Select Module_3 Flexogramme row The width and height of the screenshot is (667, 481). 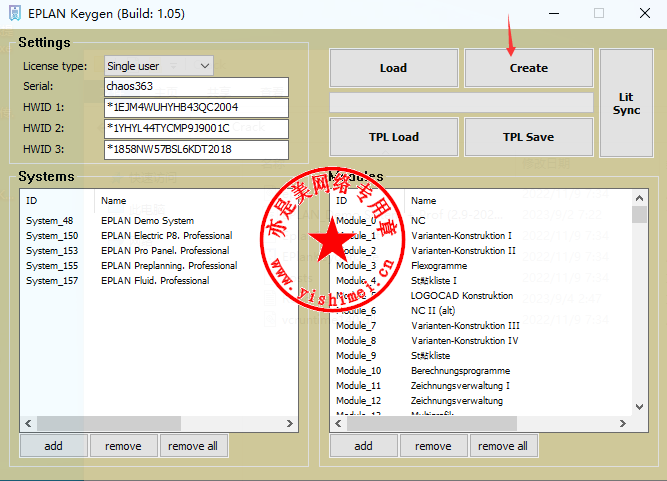coord(481,266)
